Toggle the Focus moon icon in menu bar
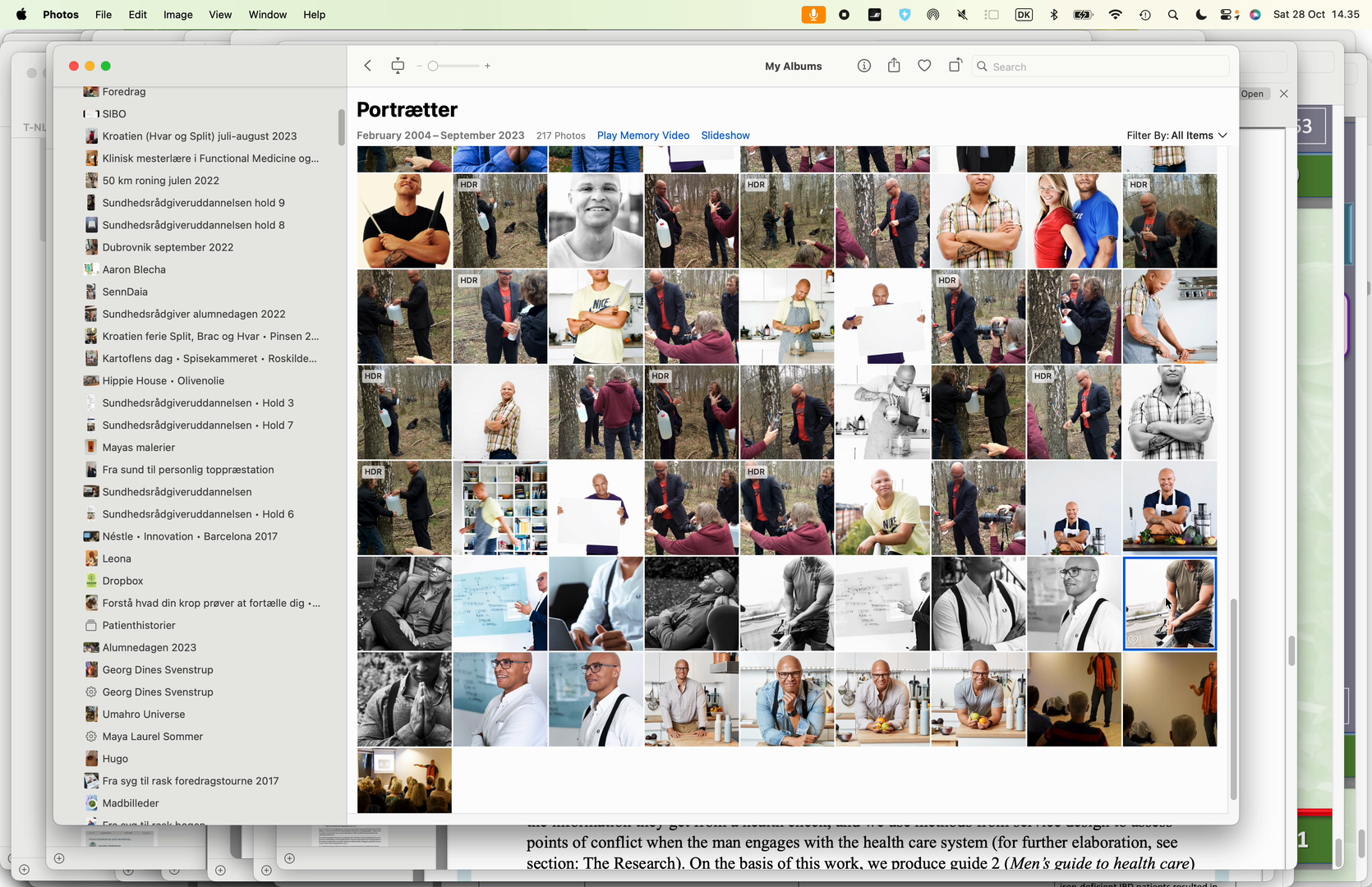The height and width of the screenshot is (887, 1372). click(1201, 15)
